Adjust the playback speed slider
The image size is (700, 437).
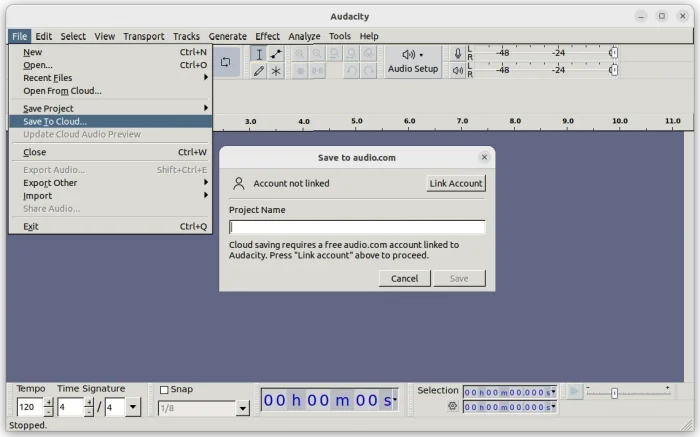click(614, 393)
